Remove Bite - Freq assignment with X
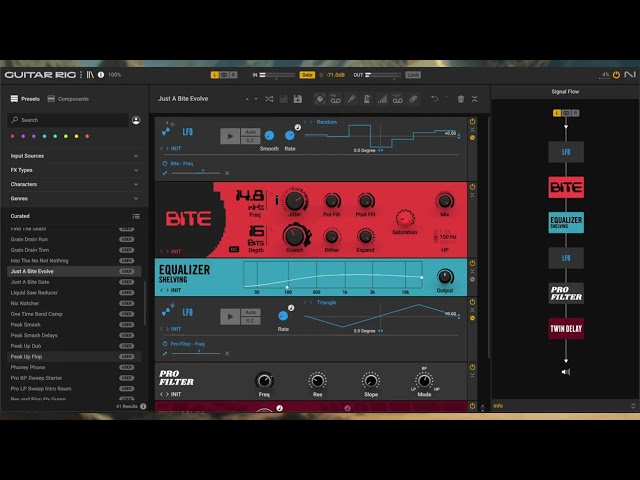Image resolution: width=640 pixels, height=480 pixels. click(227, 173)
